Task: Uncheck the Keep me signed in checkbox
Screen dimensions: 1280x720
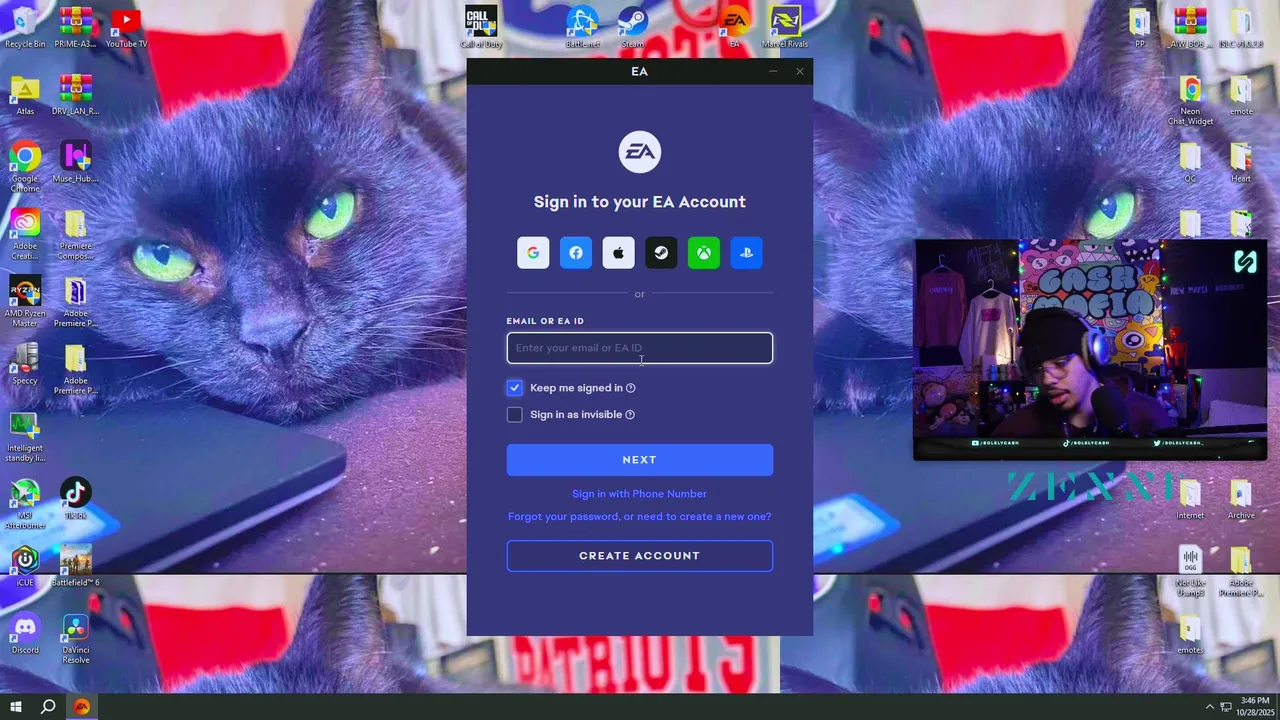Action: (514, 388)
